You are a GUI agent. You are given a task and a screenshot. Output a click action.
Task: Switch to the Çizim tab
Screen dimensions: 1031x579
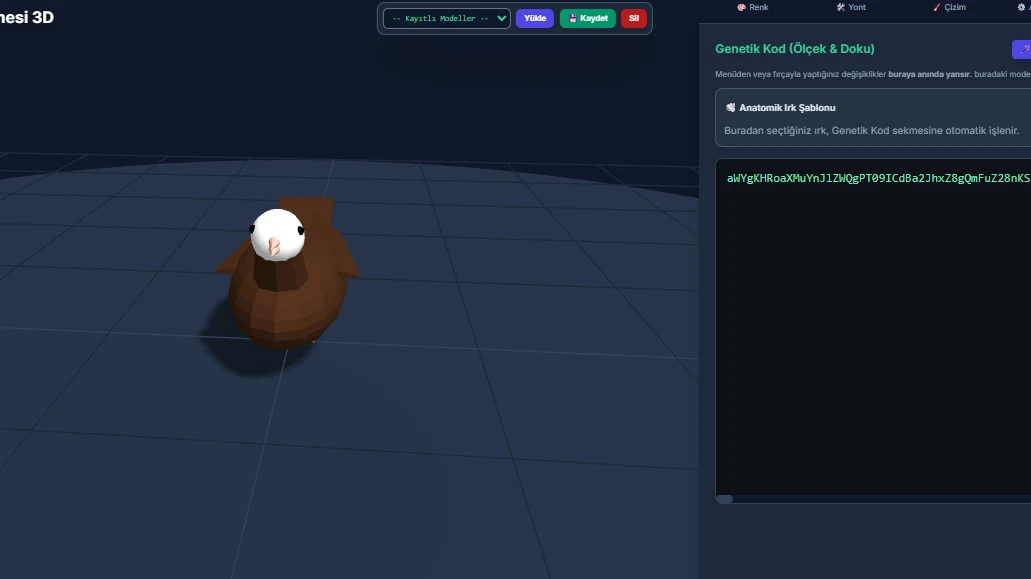coord(949,7)
